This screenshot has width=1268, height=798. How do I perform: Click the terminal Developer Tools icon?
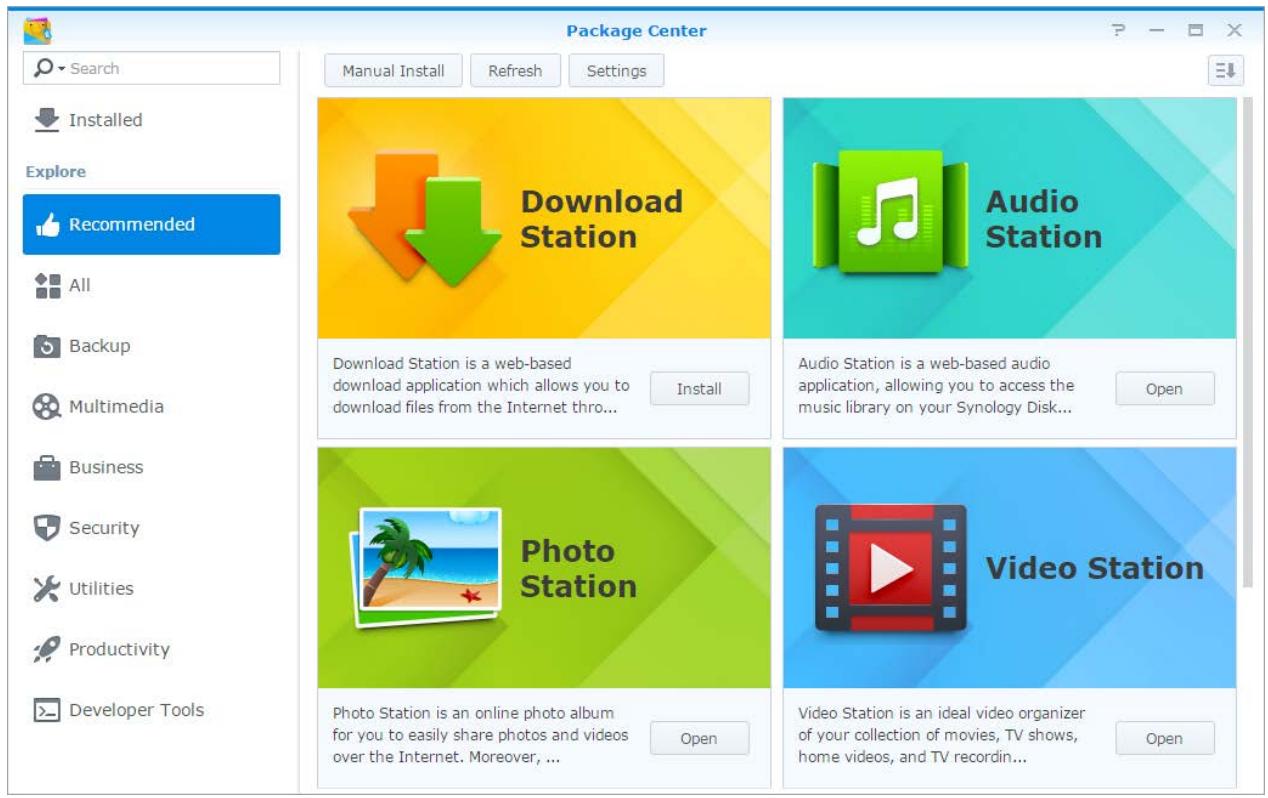pyautogui.click(x=47, y=711)
